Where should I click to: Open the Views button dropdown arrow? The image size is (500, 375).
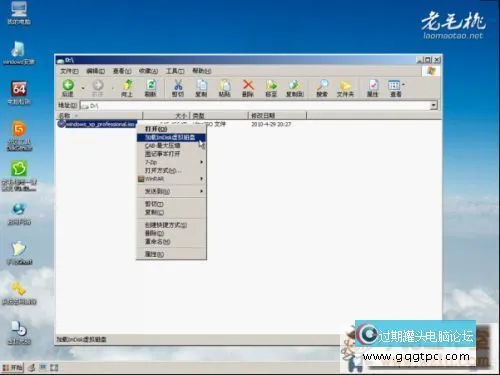pyautogui.click(x=404, y=85)
